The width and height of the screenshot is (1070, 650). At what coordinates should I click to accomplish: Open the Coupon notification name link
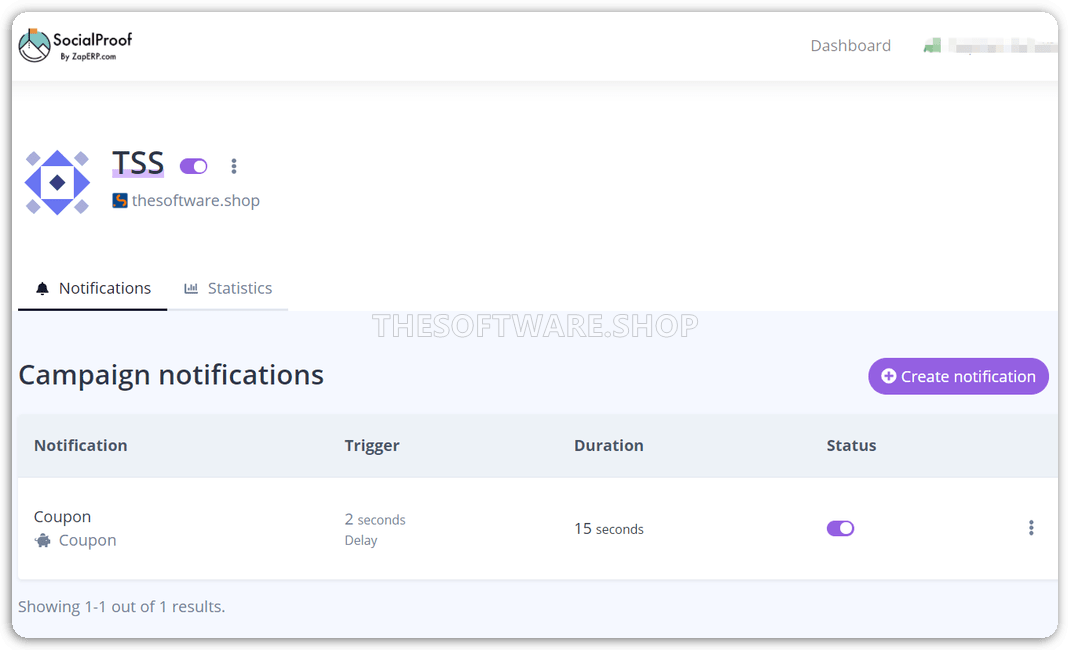point(62,517)
